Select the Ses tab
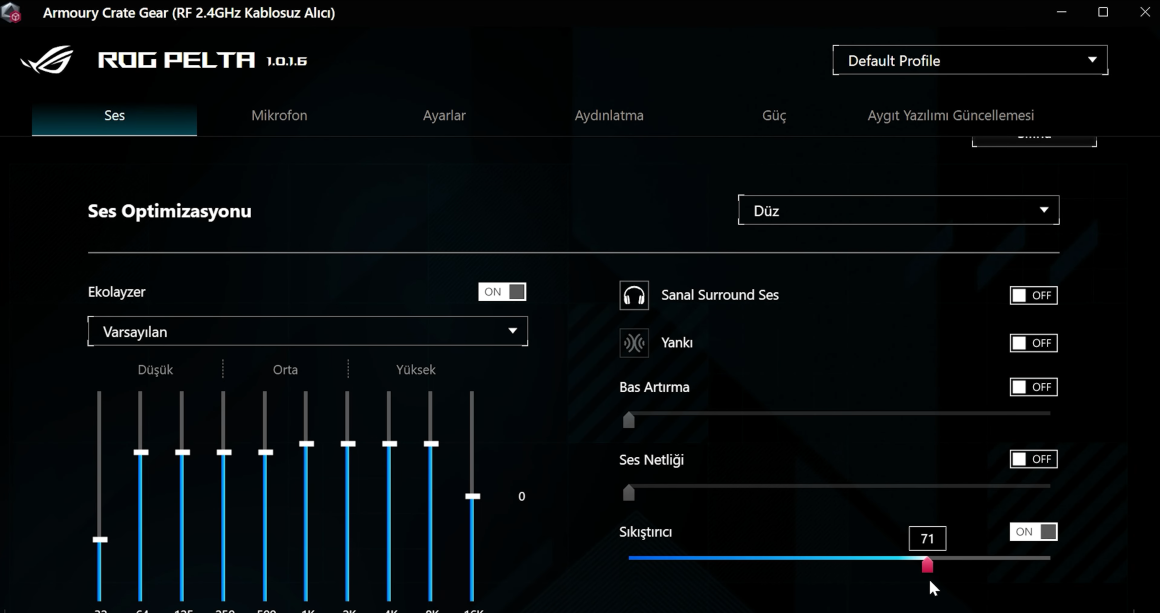Screen dimensions: 1160x613 114,115
